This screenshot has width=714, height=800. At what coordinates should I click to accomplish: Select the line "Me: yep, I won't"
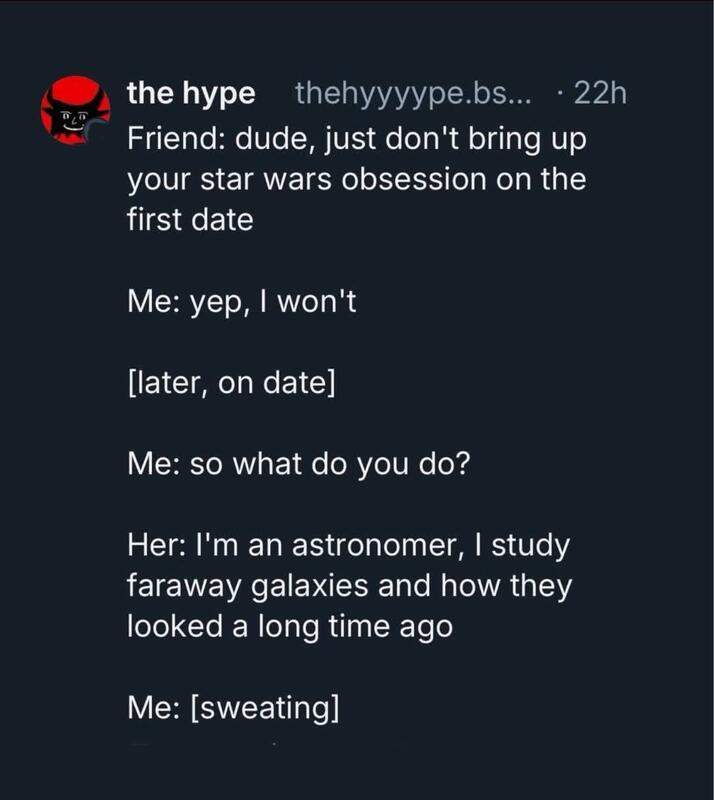tap(241, 302)
